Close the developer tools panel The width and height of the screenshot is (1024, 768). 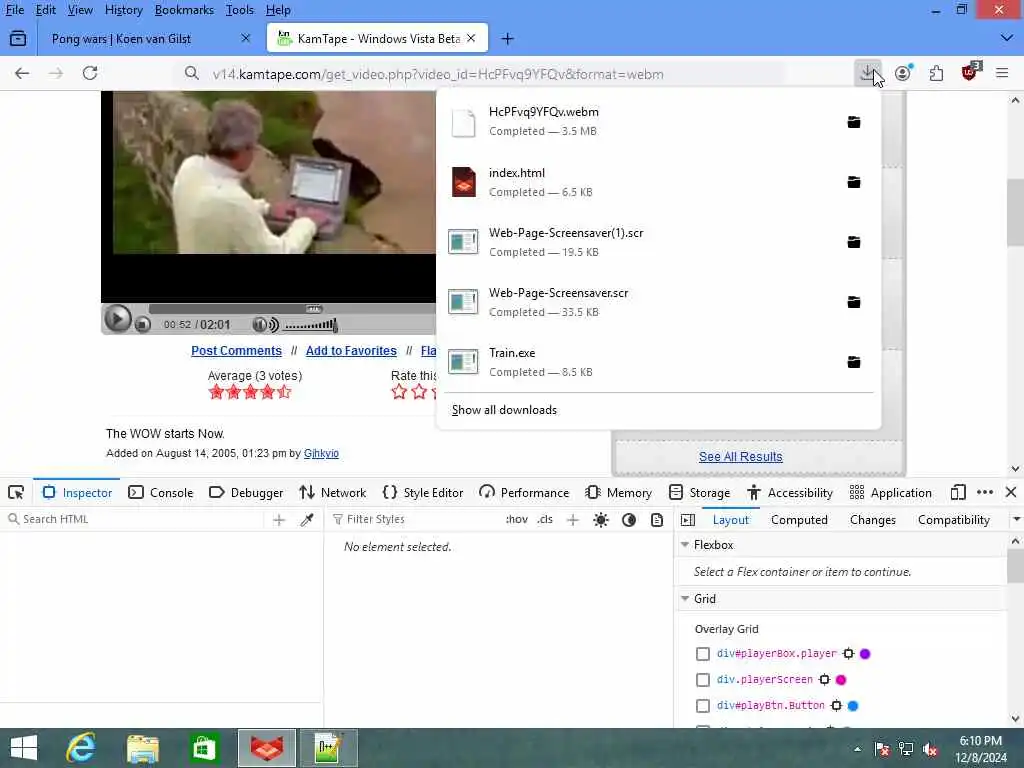pyautogui.click(x=1011, y=492)
